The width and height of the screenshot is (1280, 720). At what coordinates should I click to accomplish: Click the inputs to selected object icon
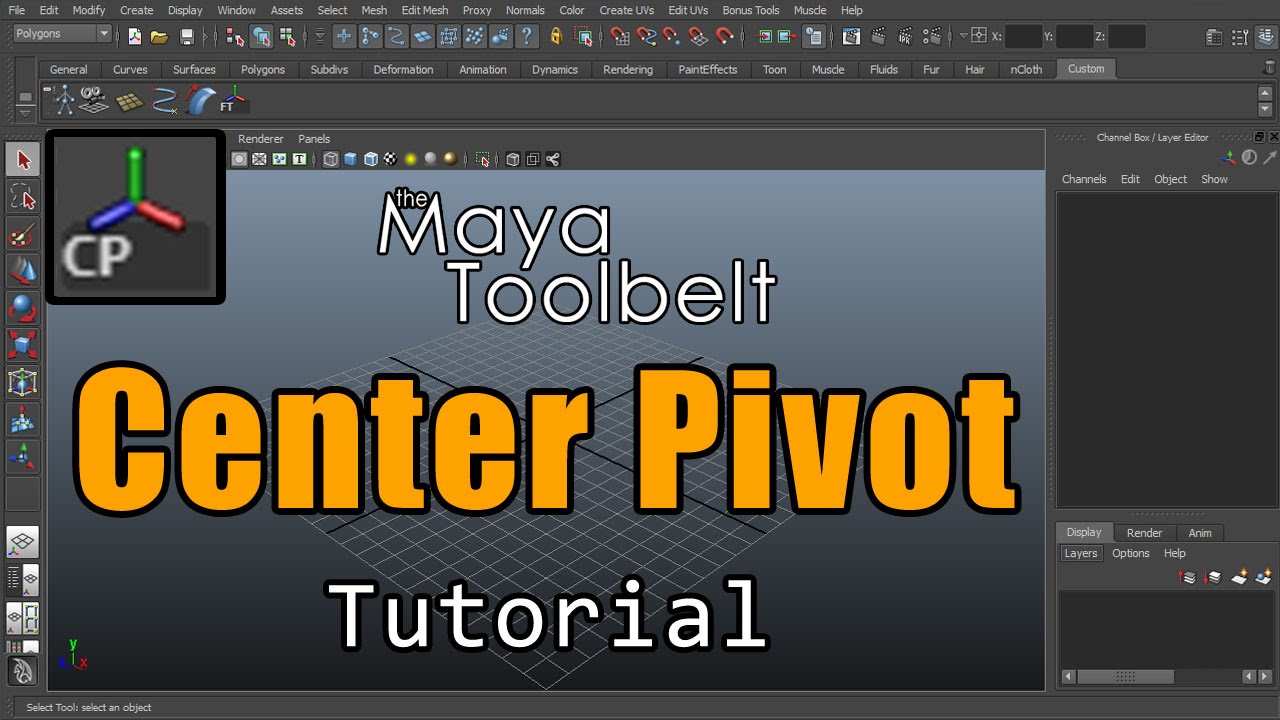click(x=764, y=36)
